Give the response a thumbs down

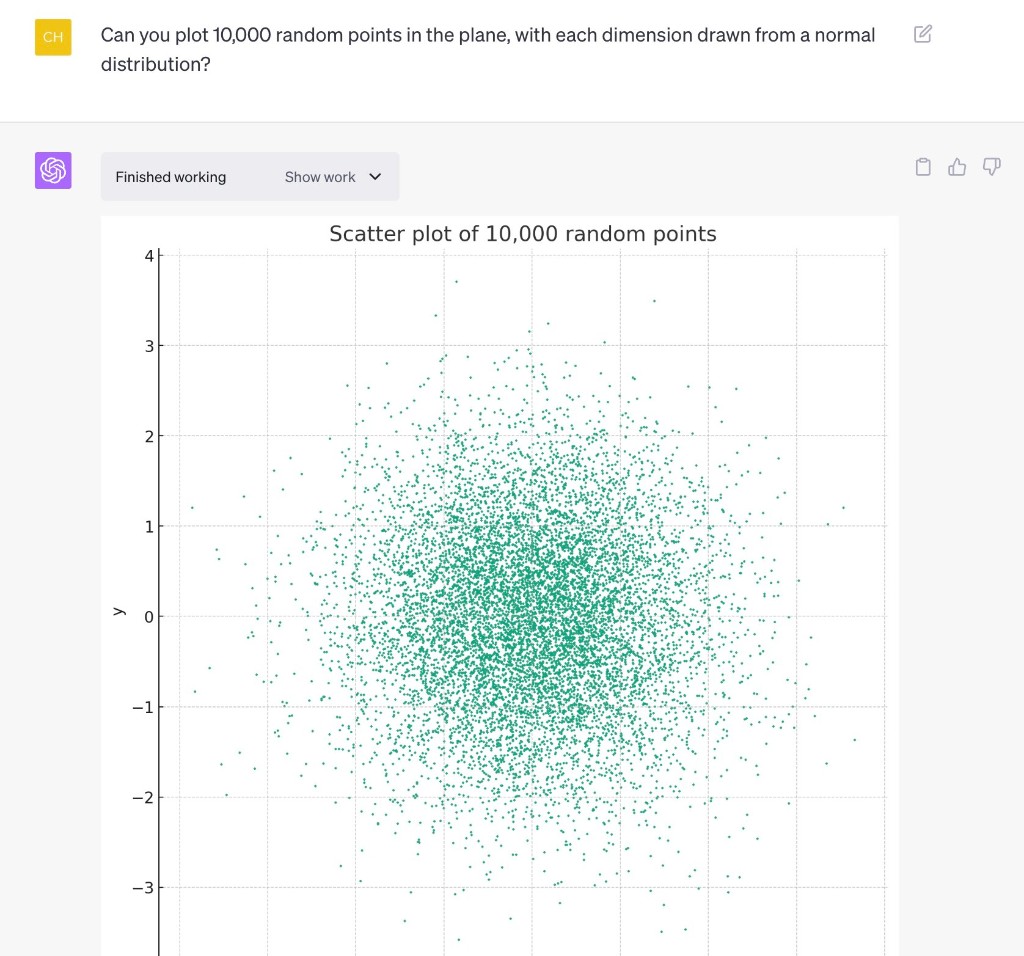991,167
